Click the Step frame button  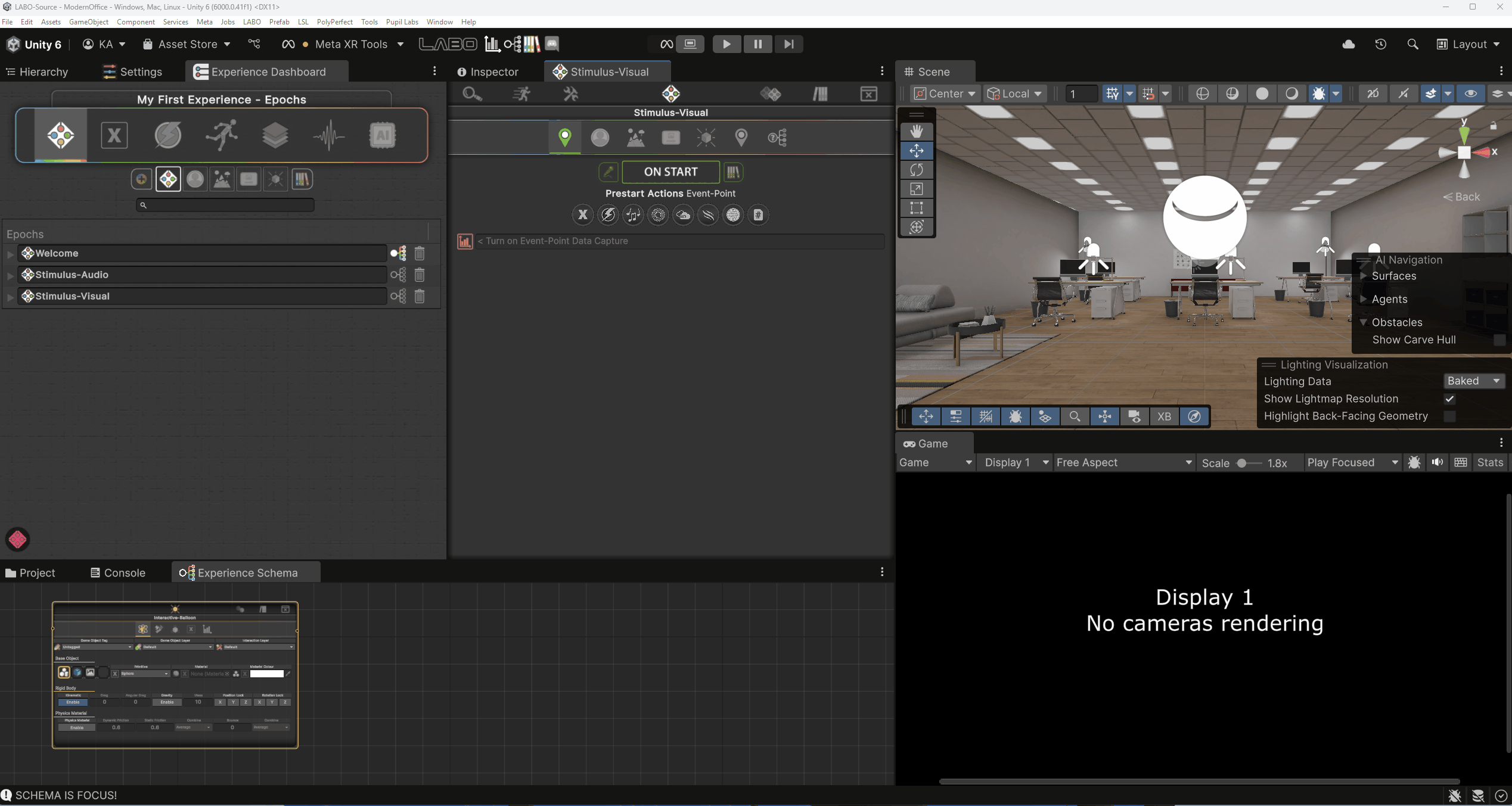click(788, 44)
